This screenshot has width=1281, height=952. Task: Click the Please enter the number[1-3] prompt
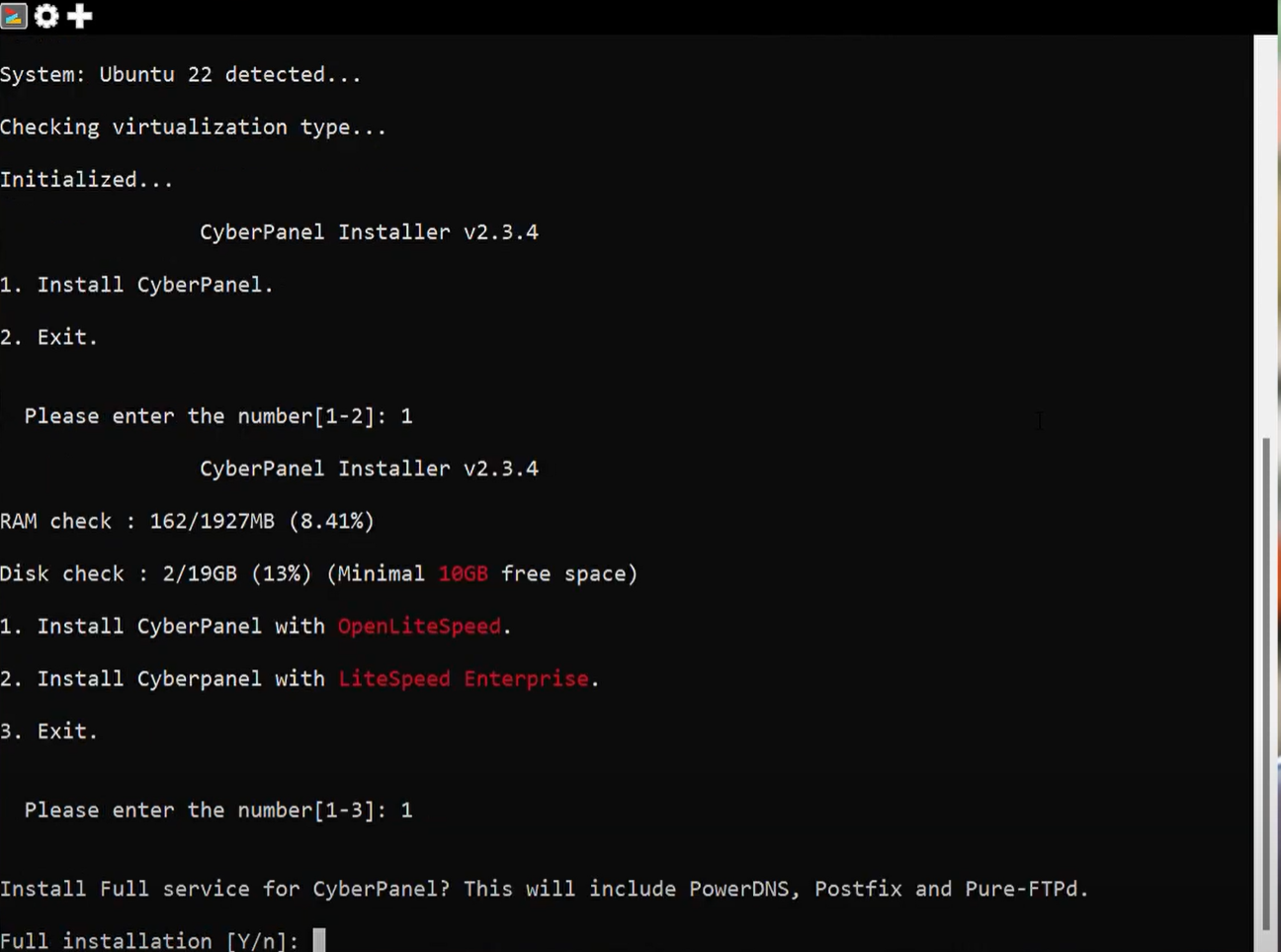tap(217, 810)
